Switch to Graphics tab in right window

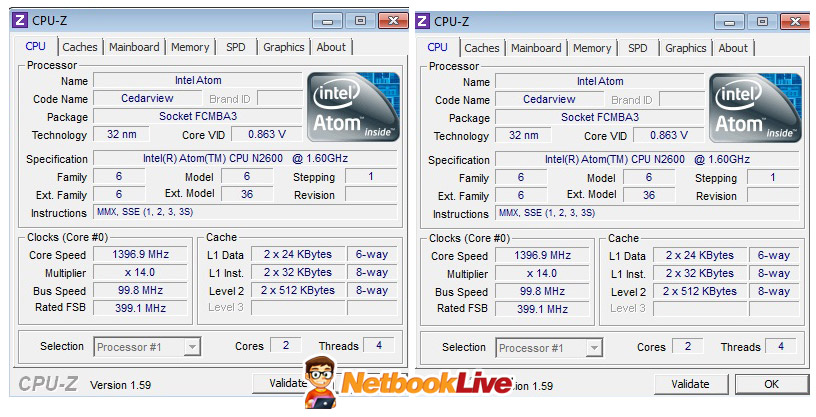click(x=685, y=48)
